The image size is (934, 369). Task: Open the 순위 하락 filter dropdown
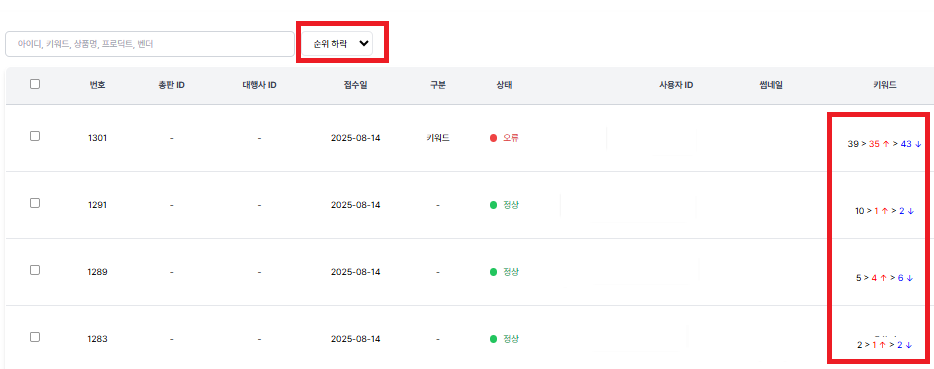[337, 44]
